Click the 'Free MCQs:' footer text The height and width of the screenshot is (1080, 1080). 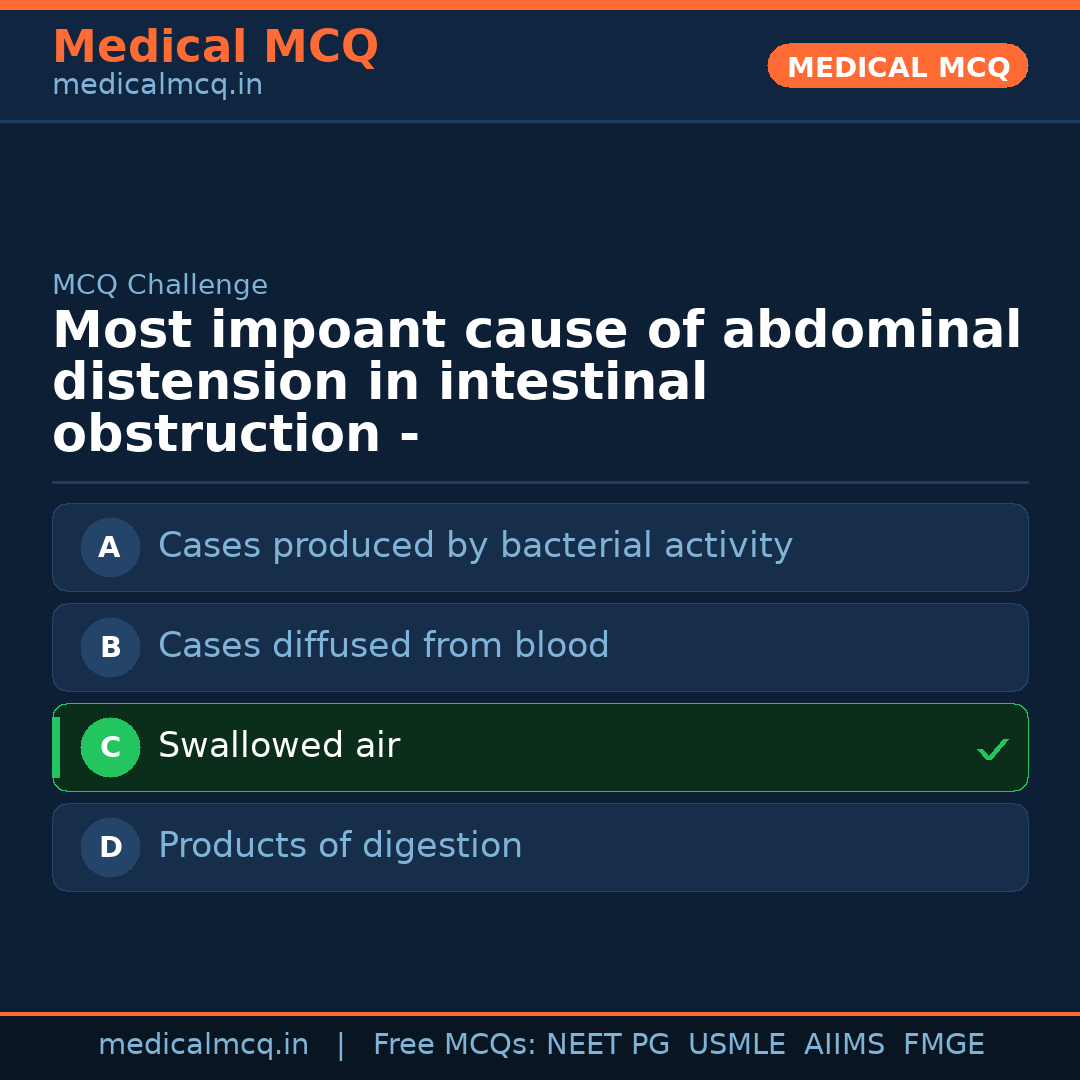click(455, 1045)
